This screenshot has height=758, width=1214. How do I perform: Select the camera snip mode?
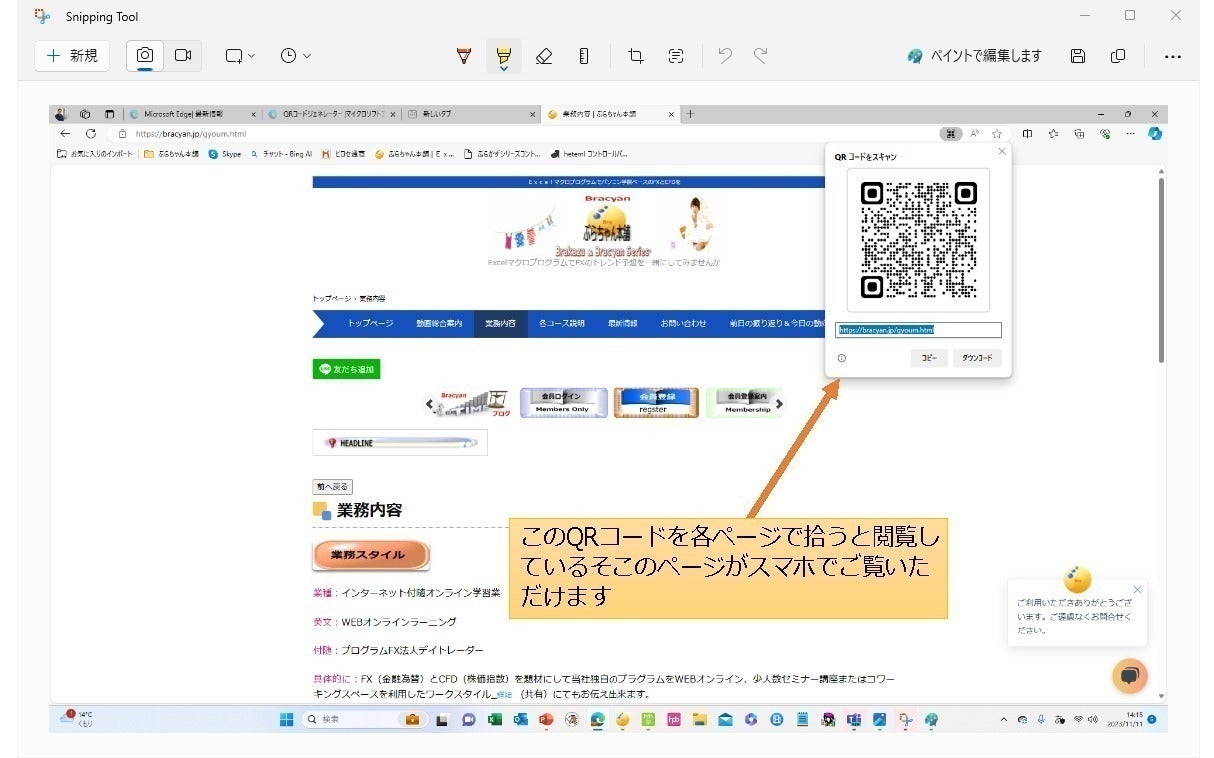145,56
